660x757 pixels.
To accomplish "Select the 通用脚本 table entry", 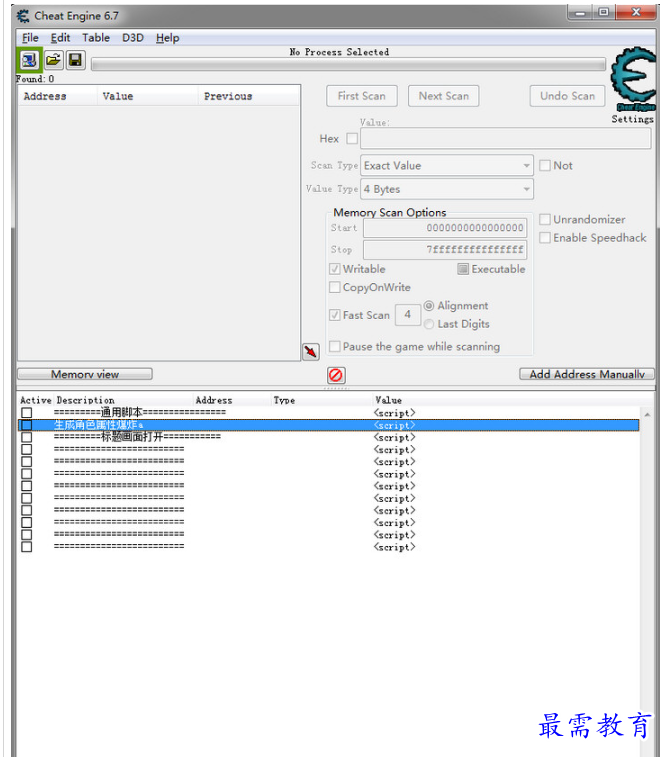I will point(328,413).
